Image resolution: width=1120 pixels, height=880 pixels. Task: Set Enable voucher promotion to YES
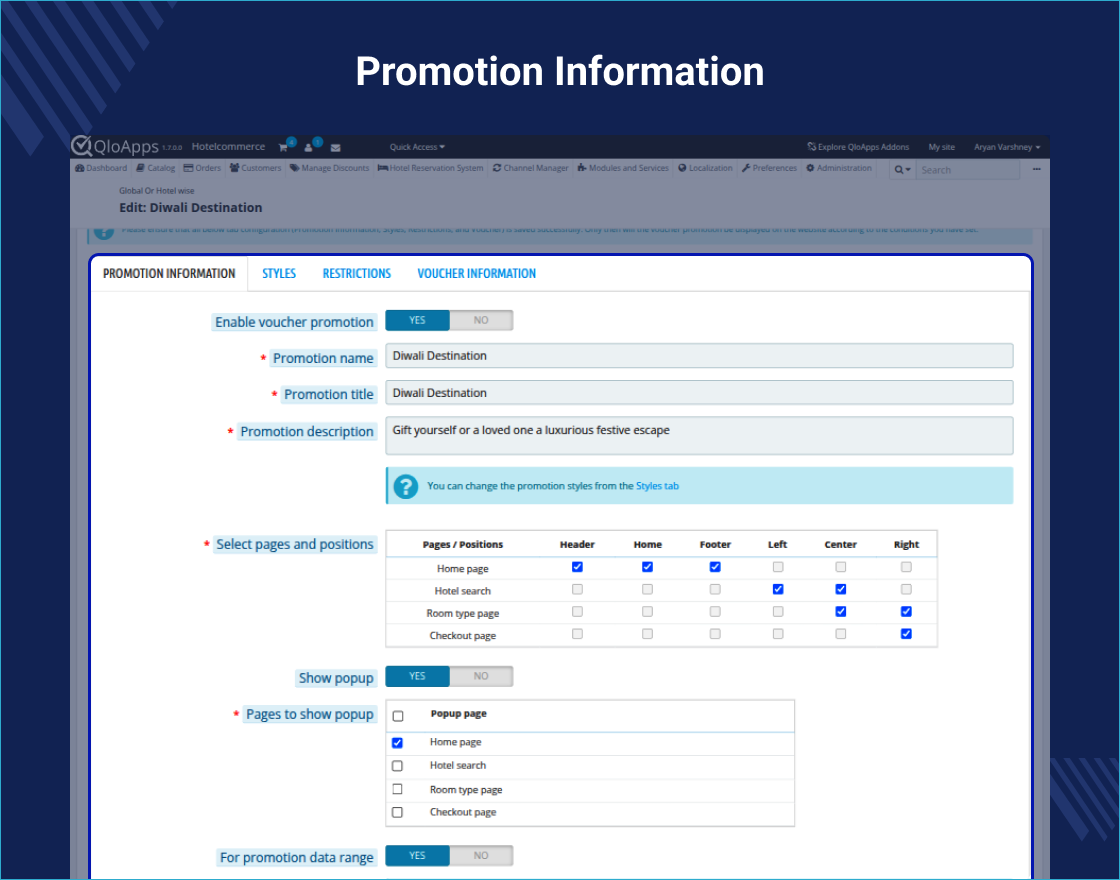[418, 320]
